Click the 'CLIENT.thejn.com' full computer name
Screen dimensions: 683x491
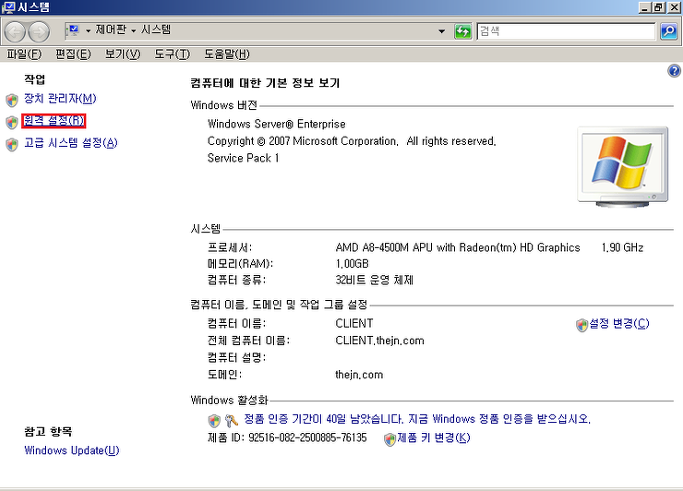click(379, 341)
